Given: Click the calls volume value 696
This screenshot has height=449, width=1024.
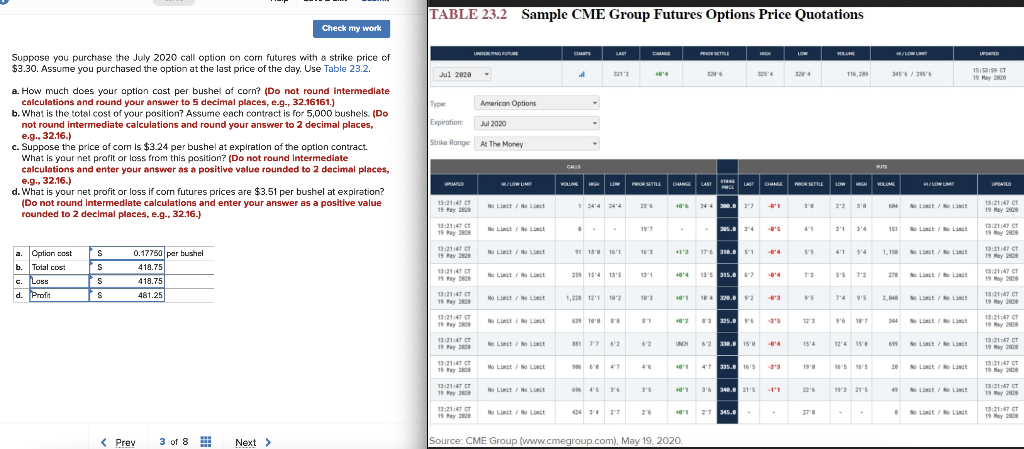Looking at the screenshot, I should 578,389.
